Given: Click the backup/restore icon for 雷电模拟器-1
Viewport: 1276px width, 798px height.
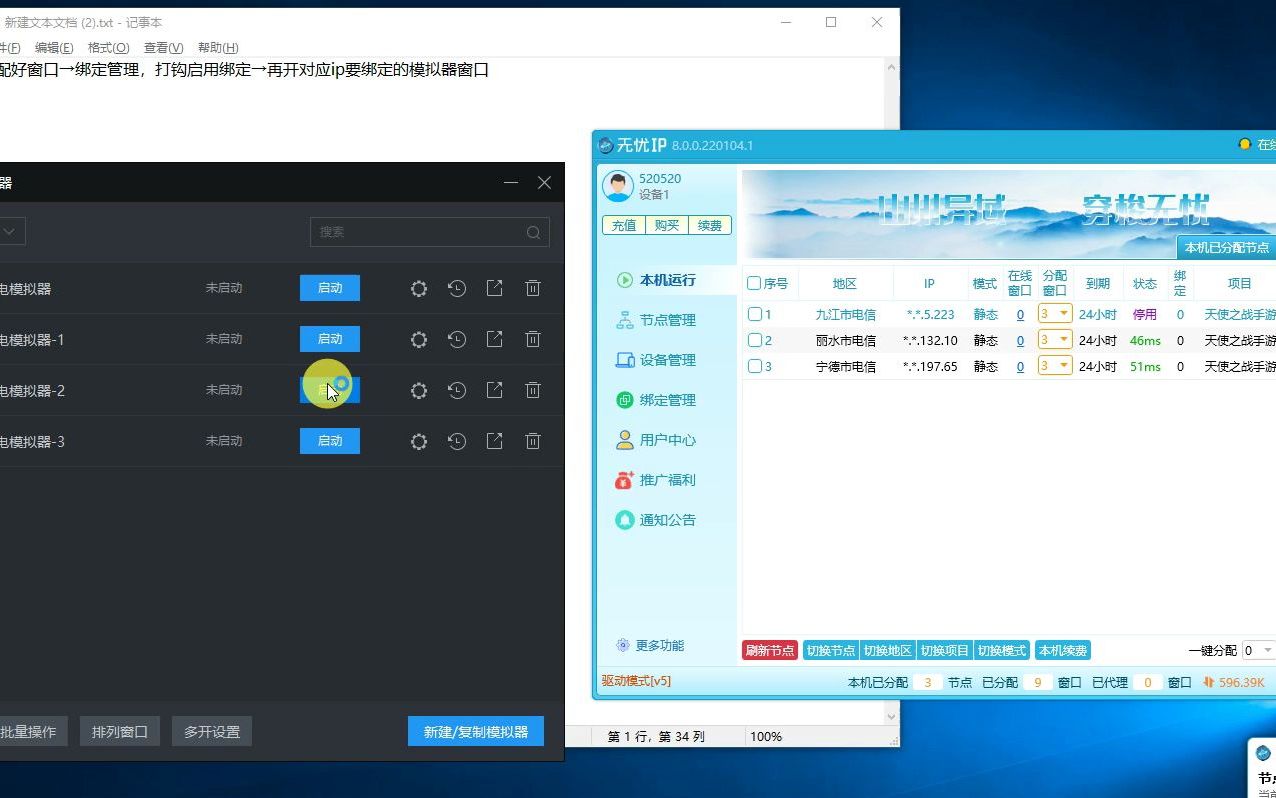Looking at the screenshot, I should coord(457,339).
